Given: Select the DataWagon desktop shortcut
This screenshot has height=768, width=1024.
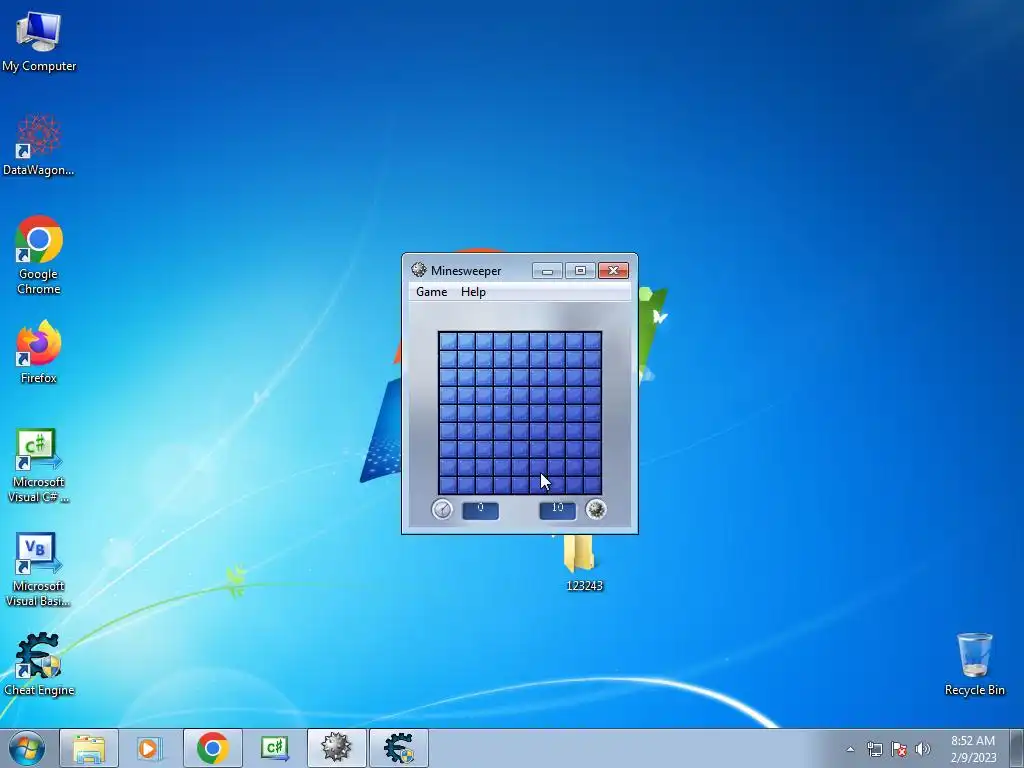Looking at the screenshot, I should [39, 145].
